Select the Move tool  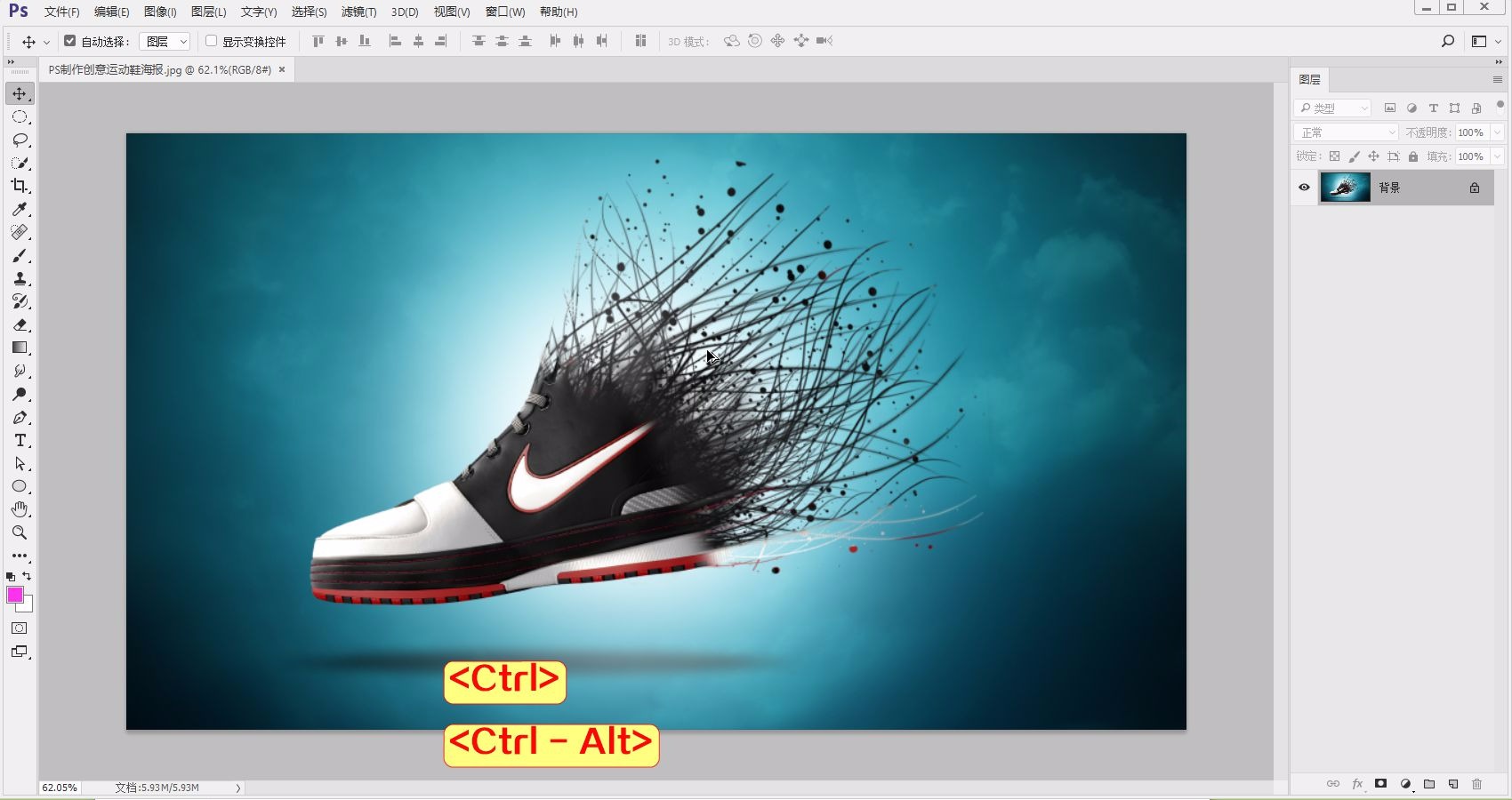click(20, 93)
